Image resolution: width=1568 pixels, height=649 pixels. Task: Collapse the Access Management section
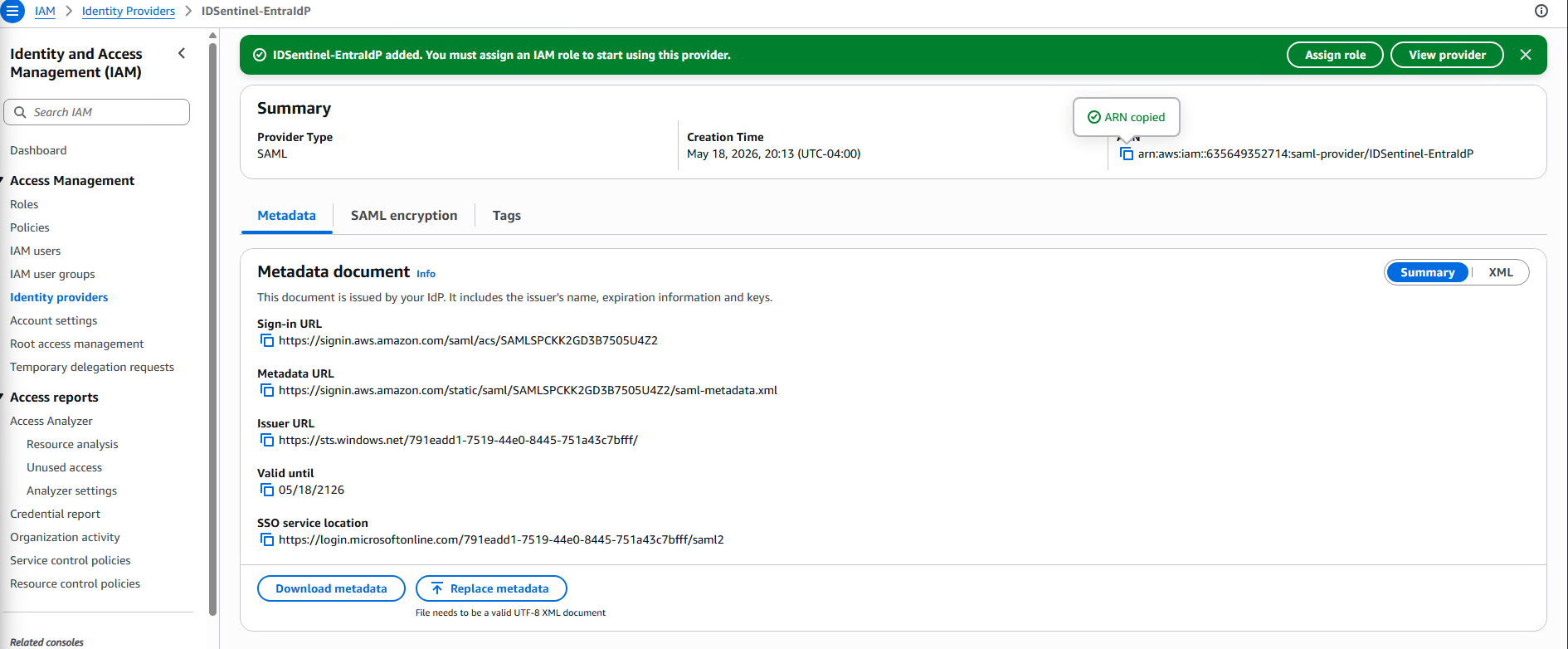pos(2,180)
